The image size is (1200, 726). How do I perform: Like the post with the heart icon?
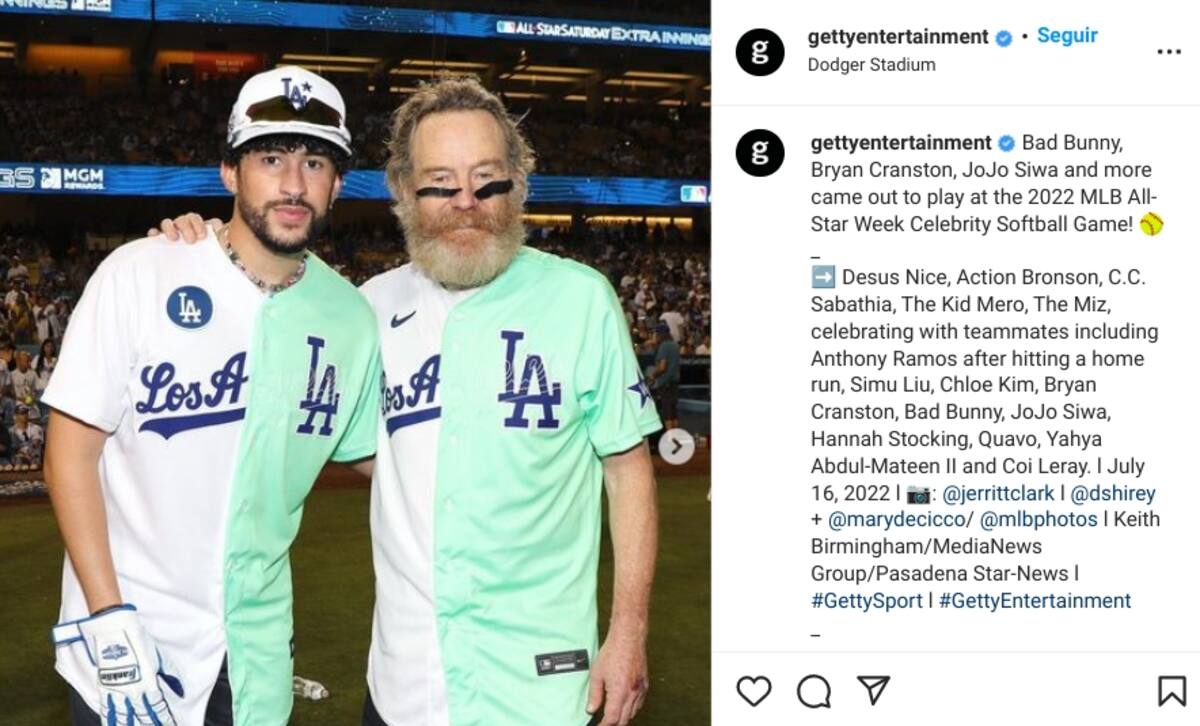click(754, 691)
